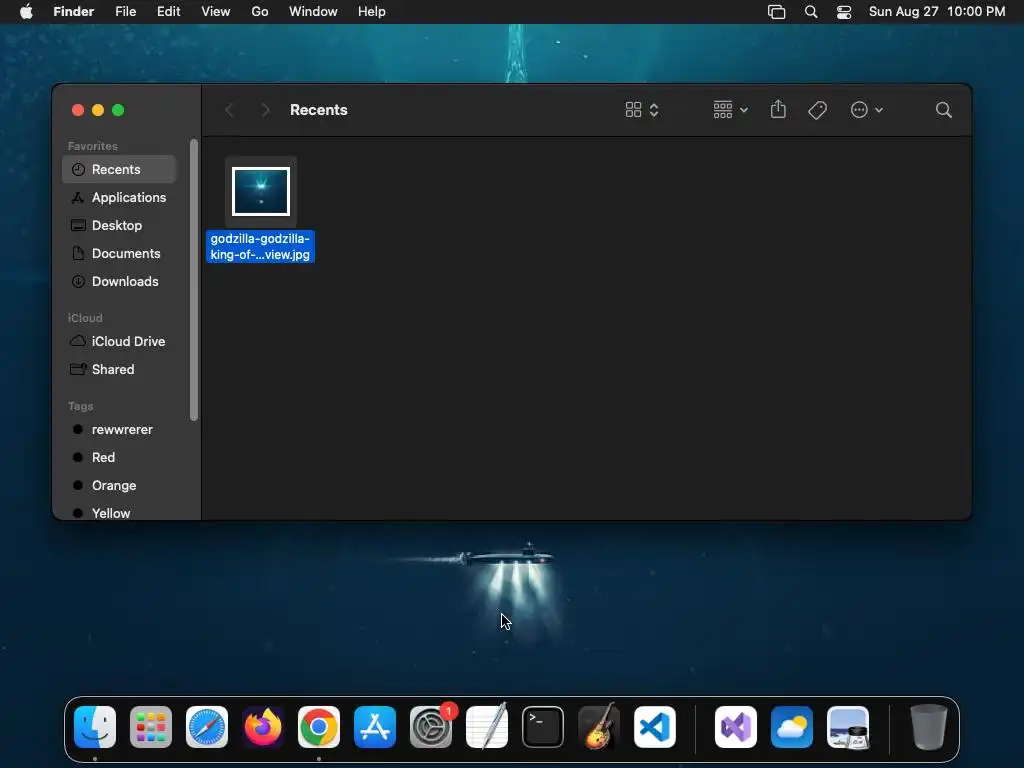Select Desktop in the sidebar
The image size is (1024, 768).
click(119, 225)
